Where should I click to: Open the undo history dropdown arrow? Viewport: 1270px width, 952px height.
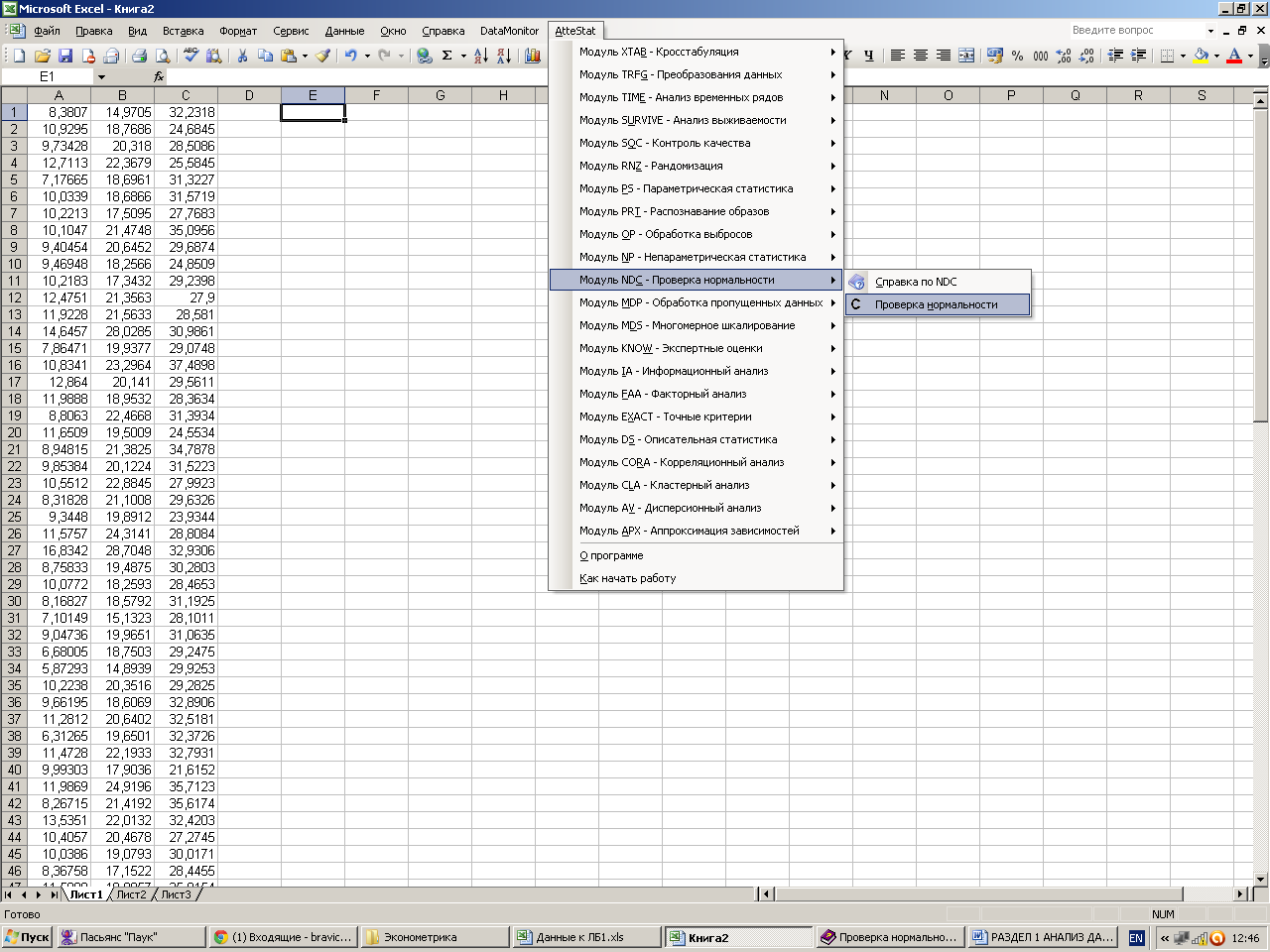pyautogui.click(x=367, y=56)
